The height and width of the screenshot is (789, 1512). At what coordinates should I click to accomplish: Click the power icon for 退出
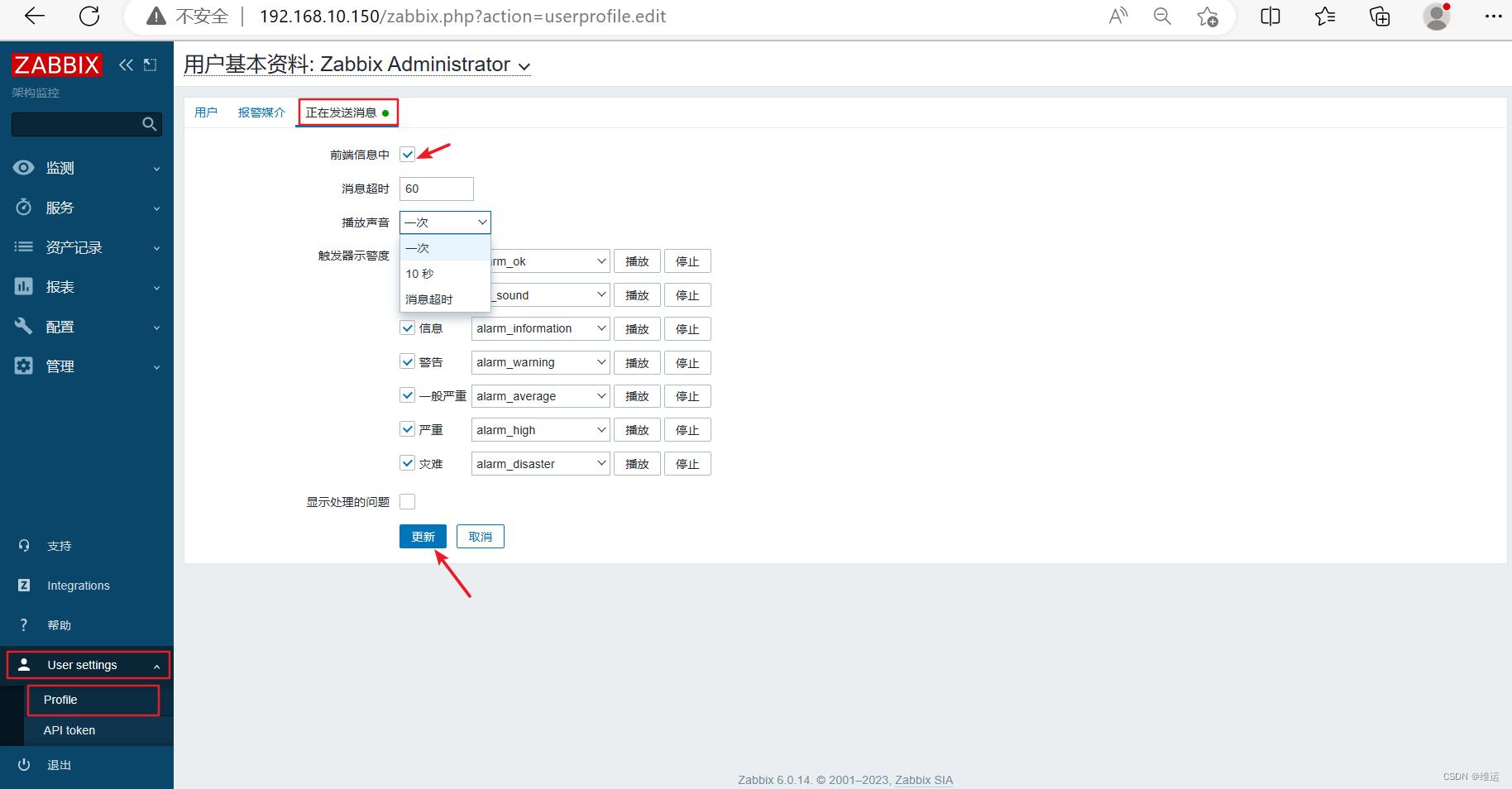(x=24, y=765)
